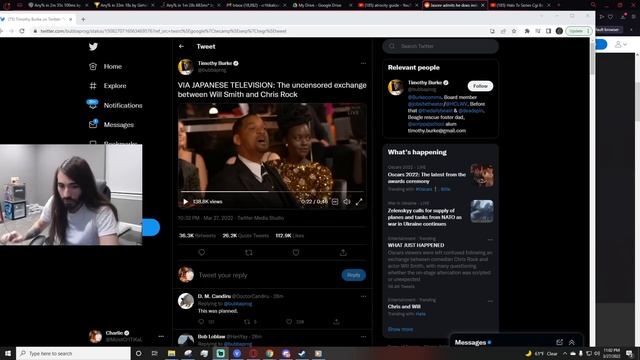
Task: Open Task View on taskbar
Action: click(x=155, y=353)
